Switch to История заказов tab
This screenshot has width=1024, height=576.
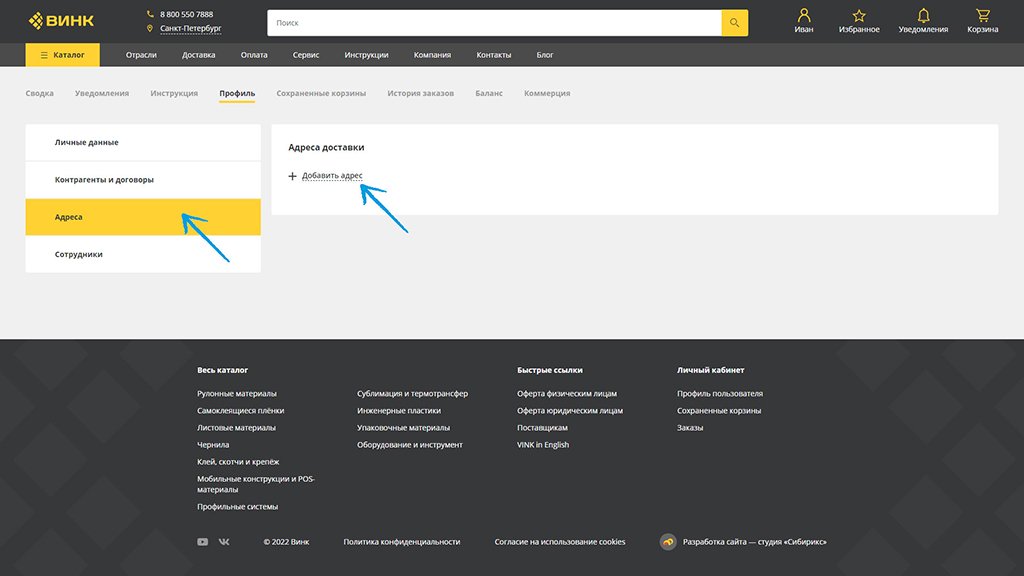pos(421,93)
